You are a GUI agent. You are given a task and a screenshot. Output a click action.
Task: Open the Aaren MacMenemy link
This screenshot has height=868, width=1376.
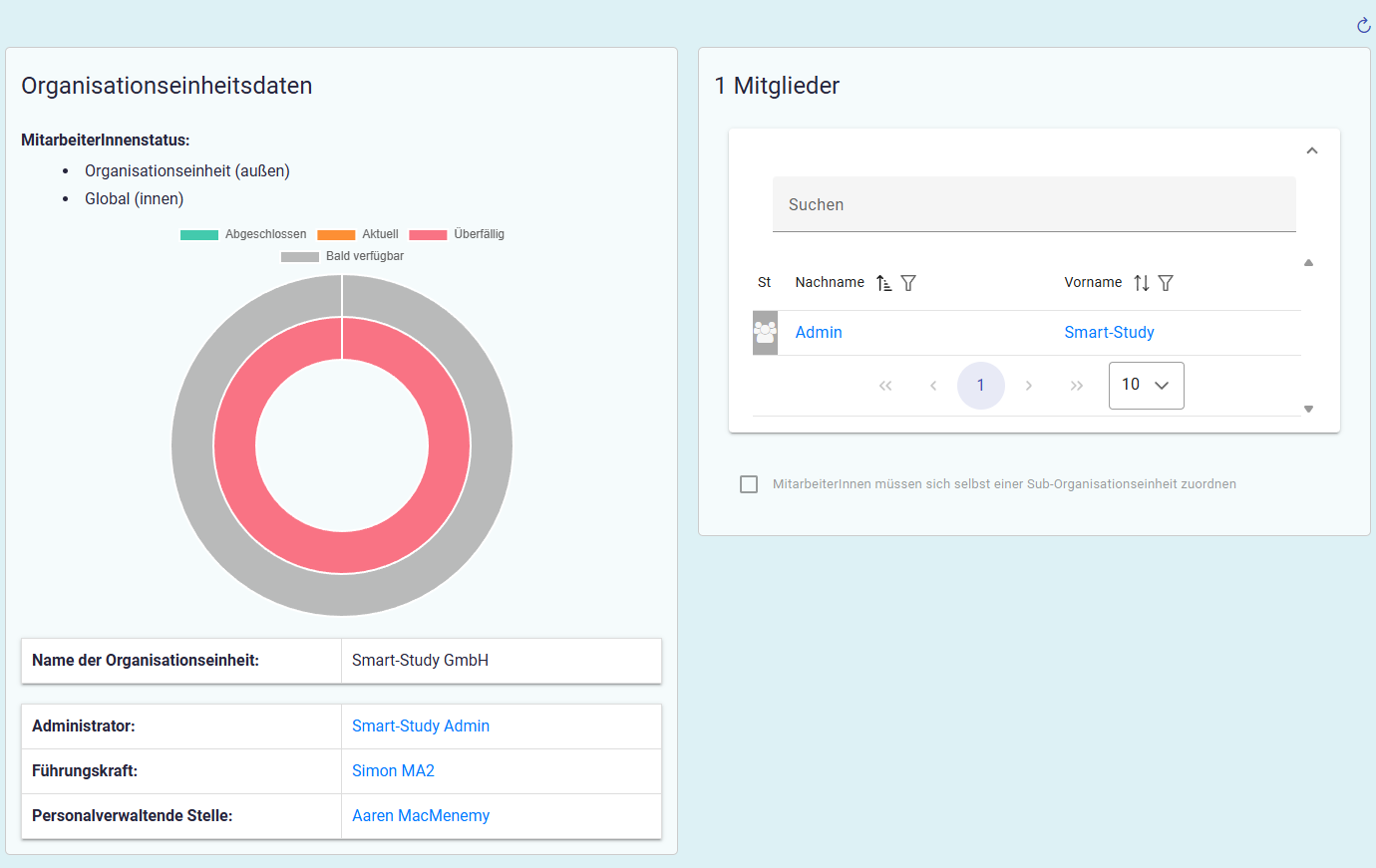pos(421,816)
